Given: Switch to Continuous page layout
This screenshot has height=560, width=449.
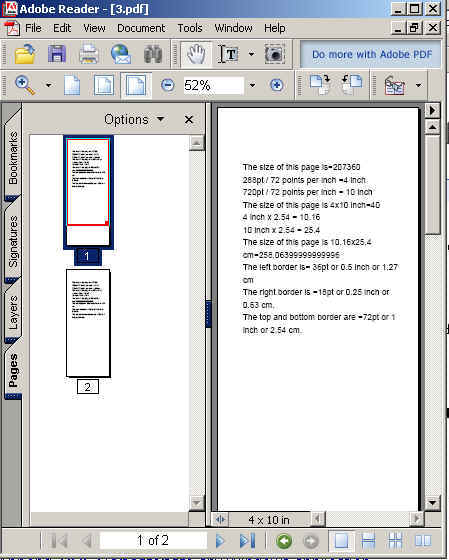Looking at the screenshot, I should [x=368, y=541].
